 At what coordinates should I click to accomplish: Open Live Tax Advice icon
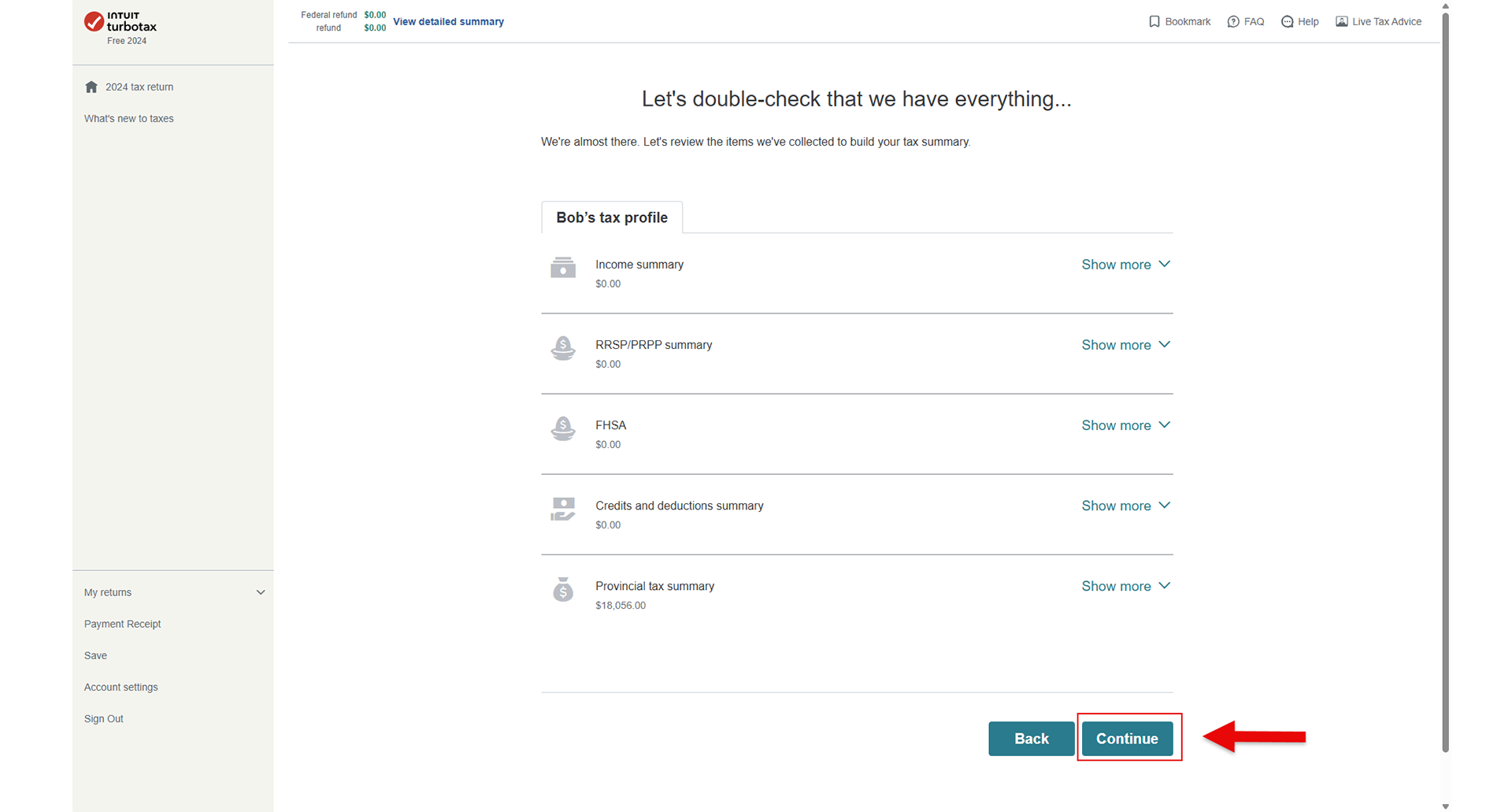pos(1342,21)
